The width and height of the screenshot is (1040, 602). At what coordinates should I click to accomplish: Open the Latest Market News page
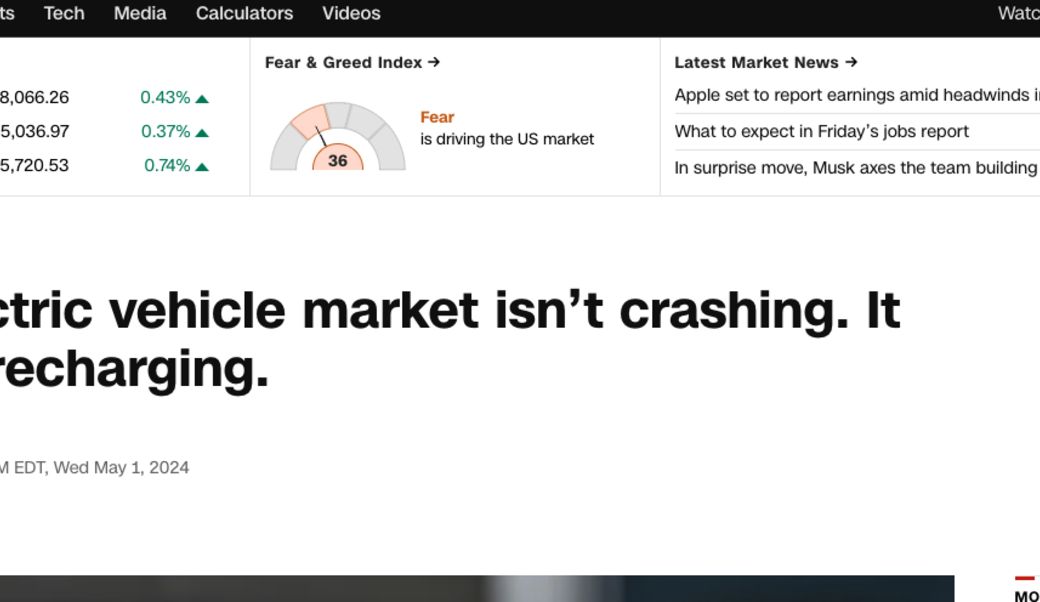point(756,62)
